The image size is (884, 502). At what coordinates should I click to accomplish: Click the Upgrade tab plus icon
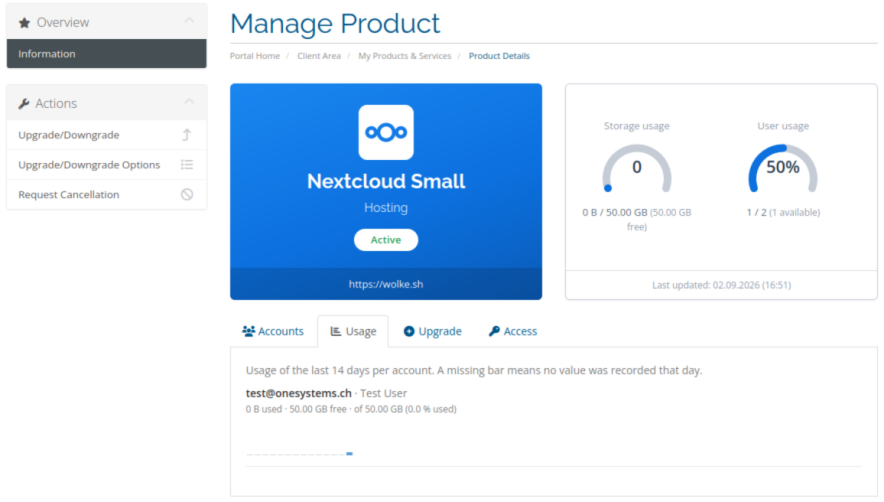[409, 331]
